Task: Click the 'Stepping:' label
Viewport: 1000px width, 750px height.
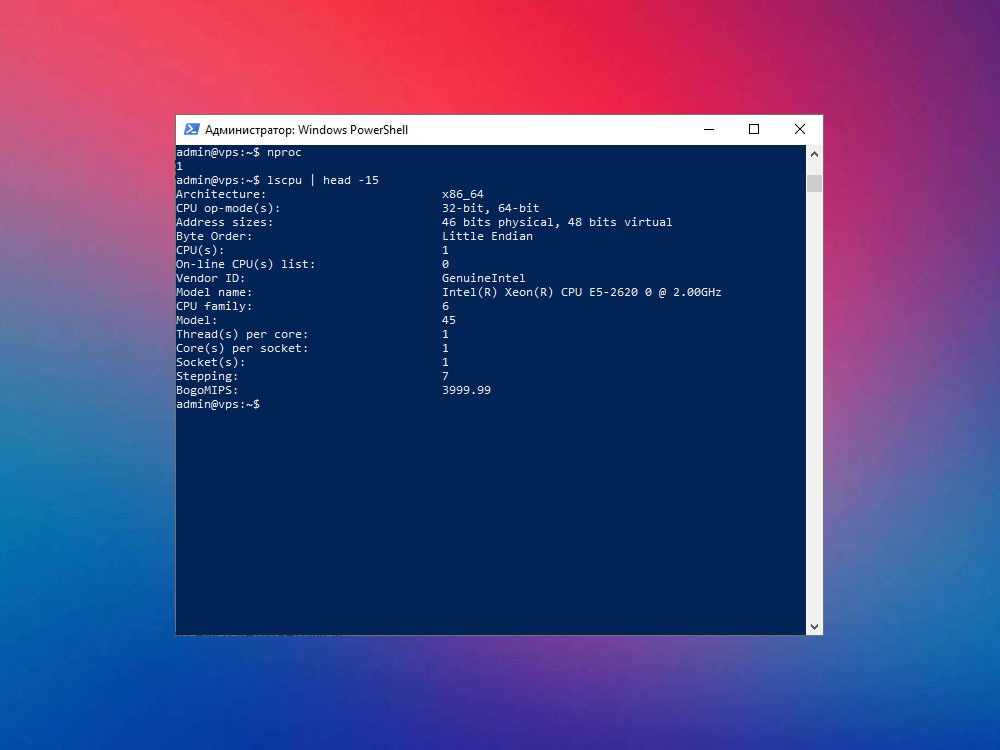Action: (207, 376)
